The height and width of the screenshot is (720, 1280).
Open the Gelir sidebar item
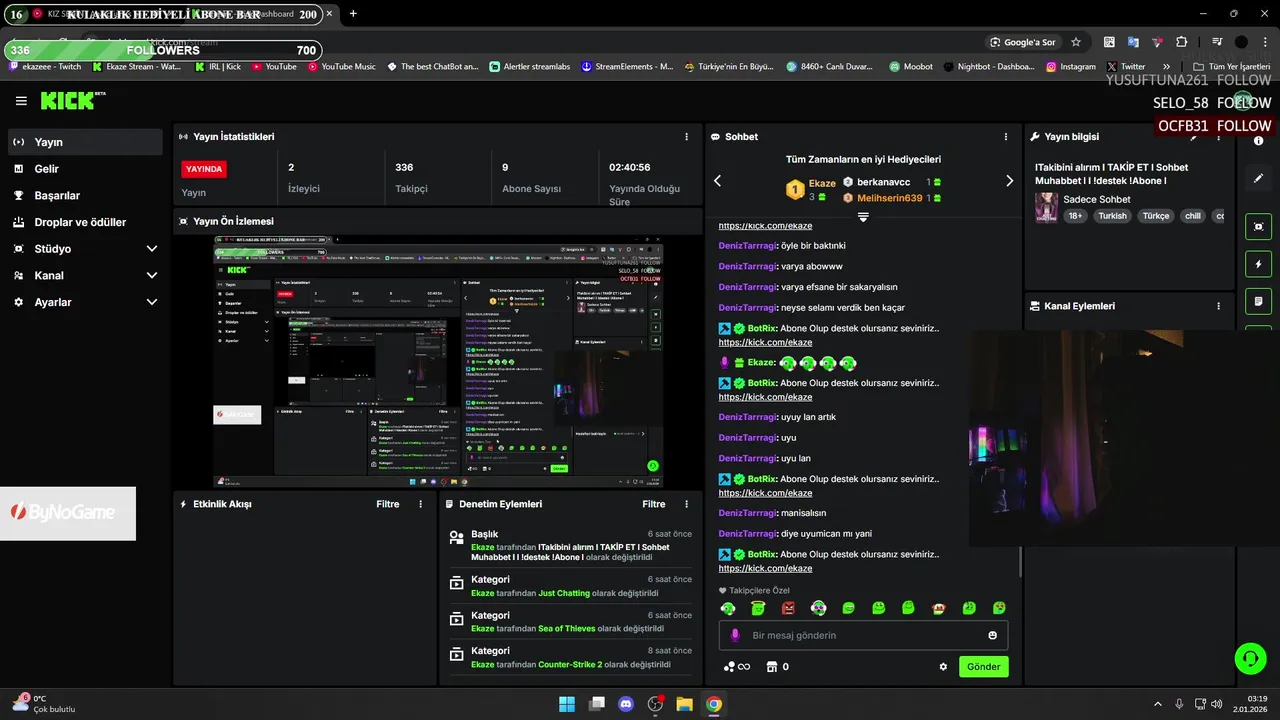click(85, 169)
